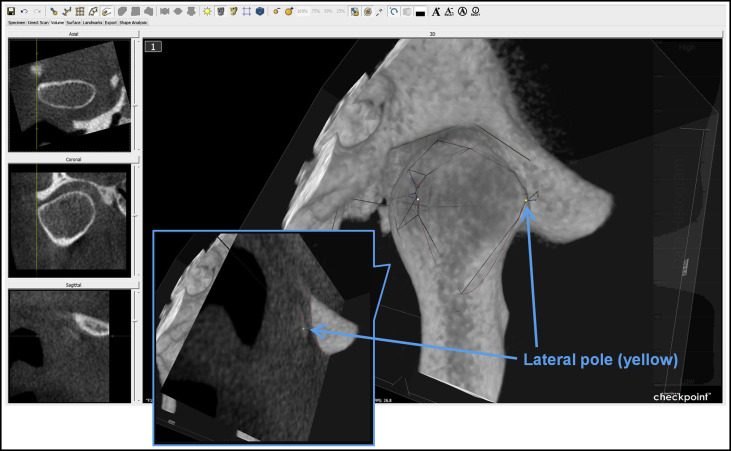Set opacity to 100% preset
Image resolution: width=731 pixels, height=451 pixels.
click(301, 11)
